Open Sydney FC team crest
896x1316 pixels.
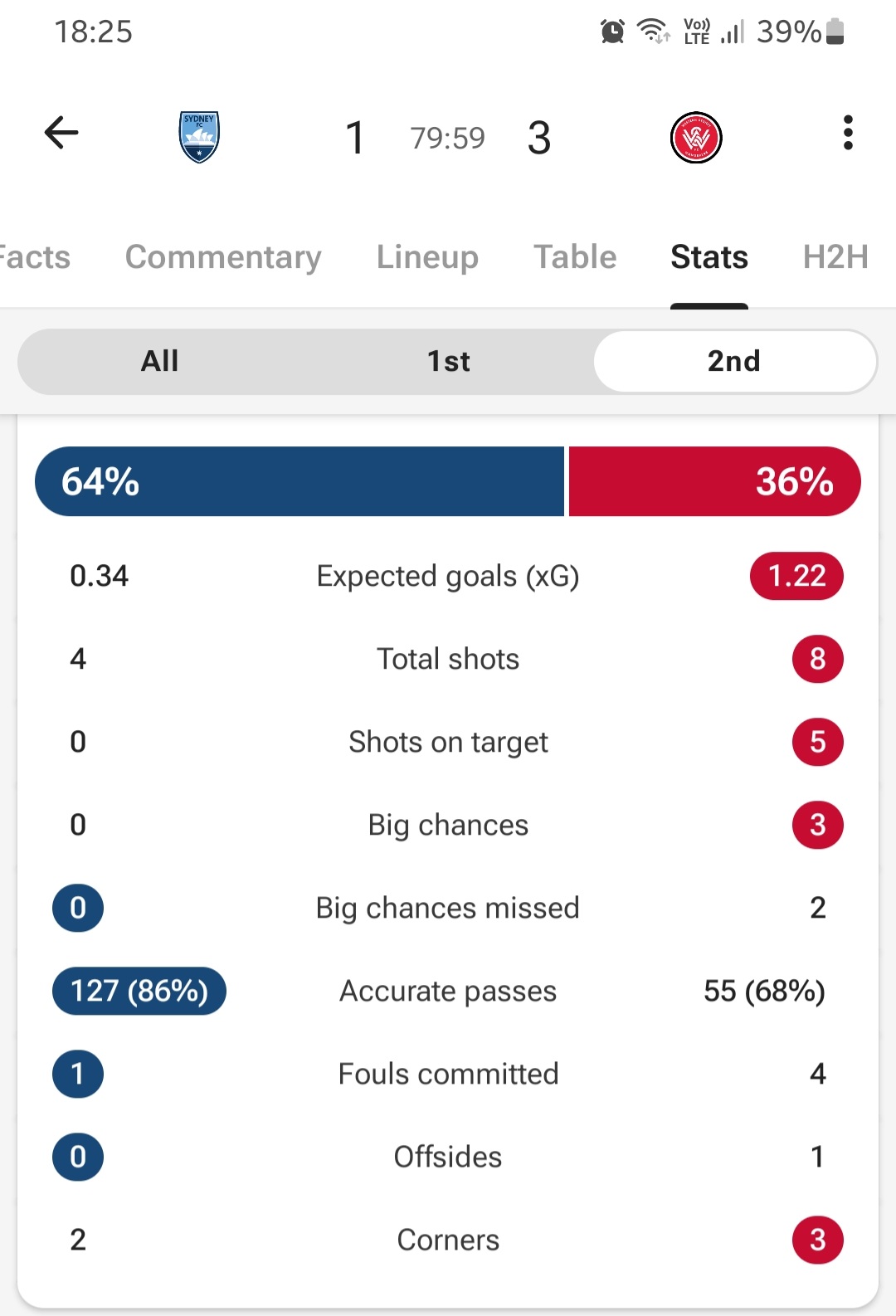click(199, 137)
